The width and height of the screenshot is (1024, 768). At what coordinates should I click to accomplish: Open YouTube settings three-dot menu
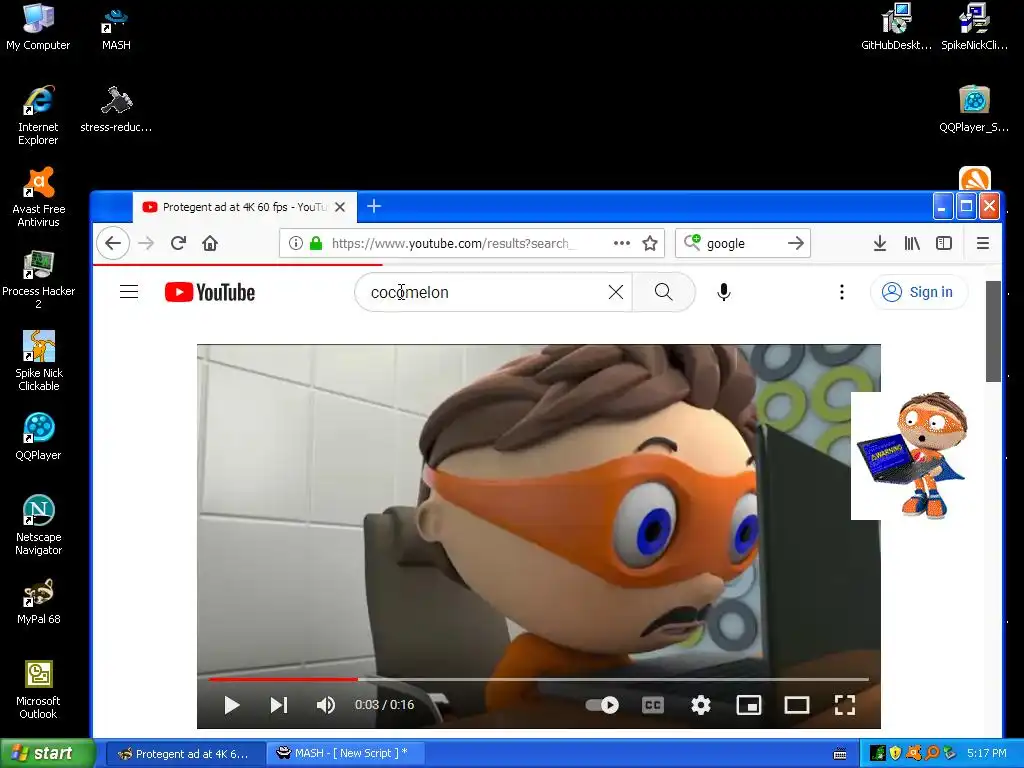(842, 292)
